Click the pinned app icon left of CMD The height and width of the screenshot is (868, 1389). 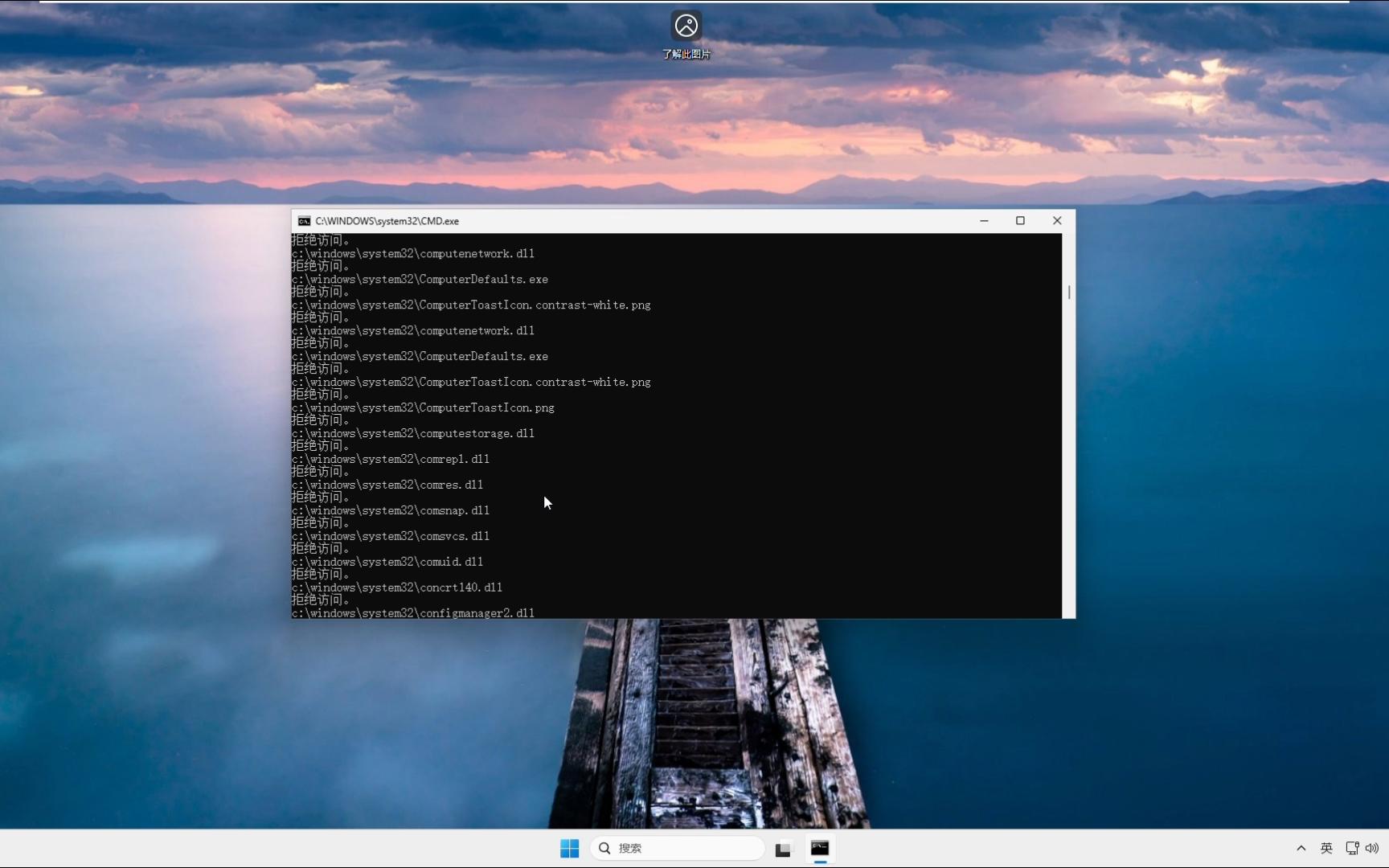(x=782, y=848)
